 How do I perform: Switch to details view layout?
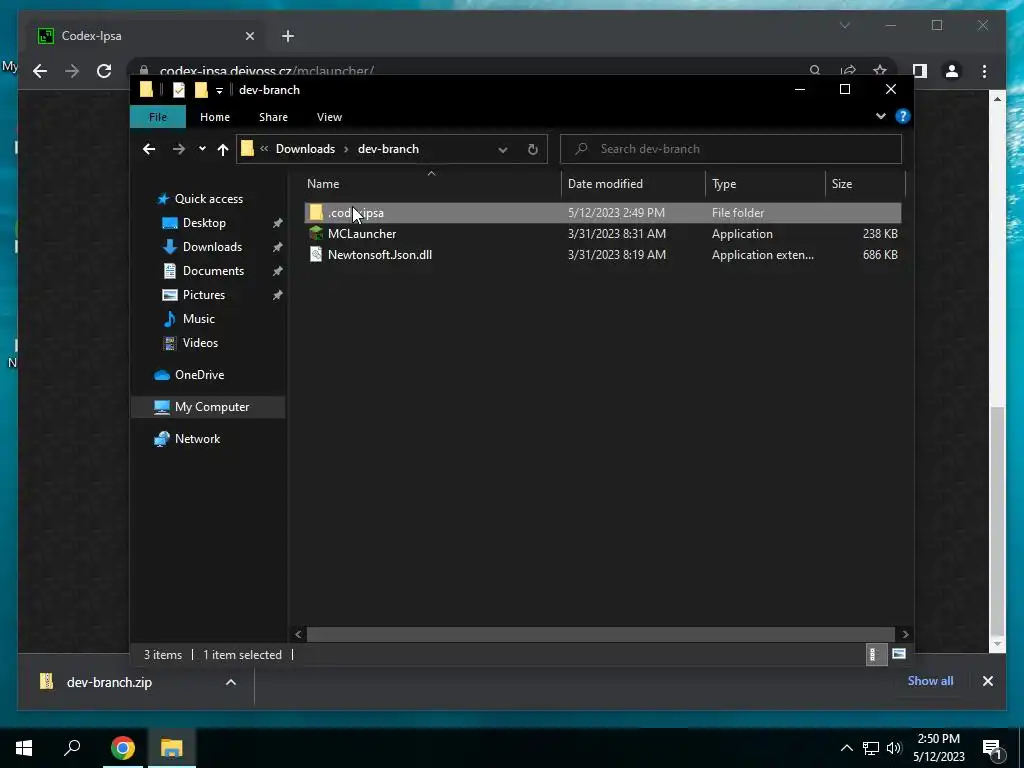pyautogui.click(x=875, y=654)
